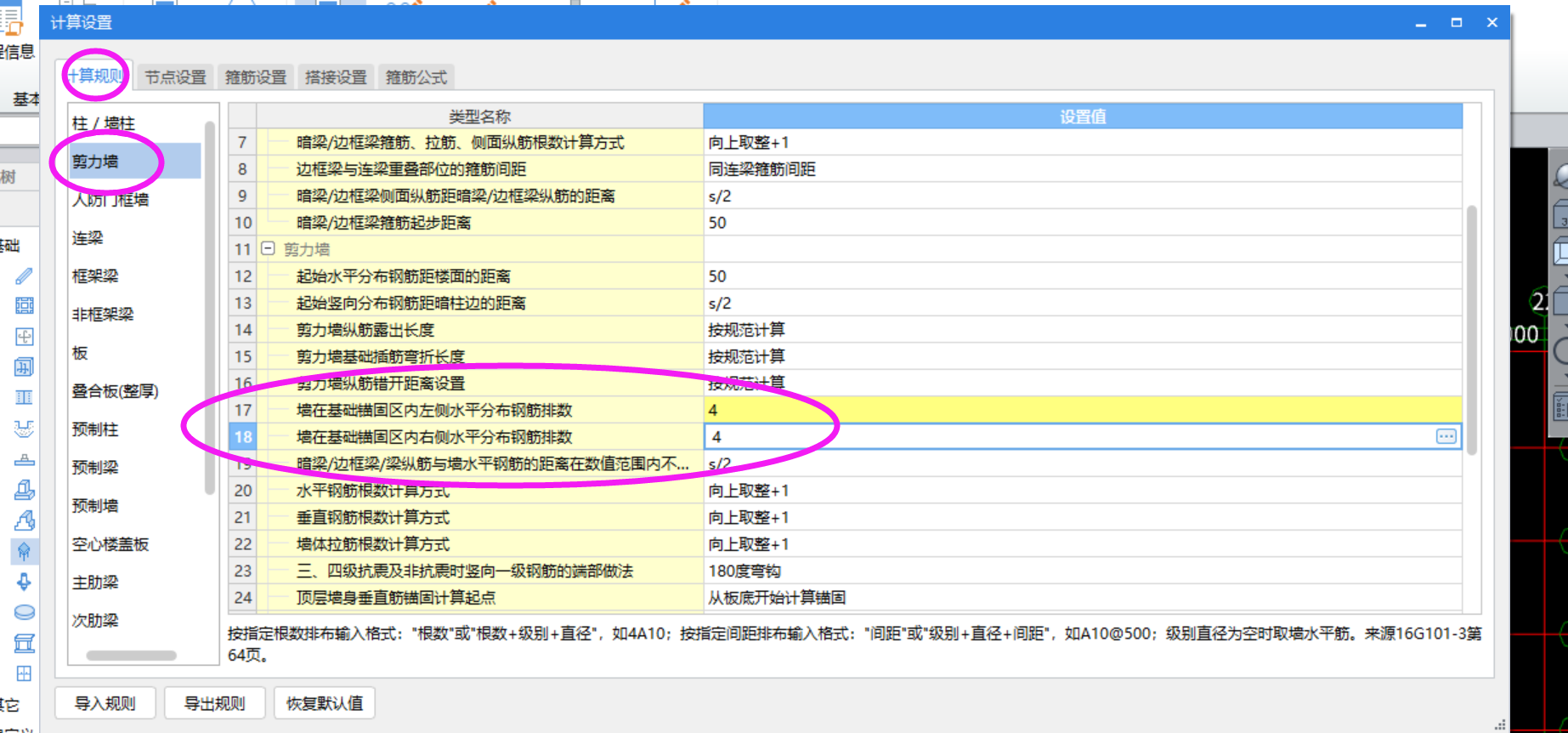Select the highlighted 桩承台 icon in sidebar
This screenshot has height=733, width=1568.
[x=24, y=551]
